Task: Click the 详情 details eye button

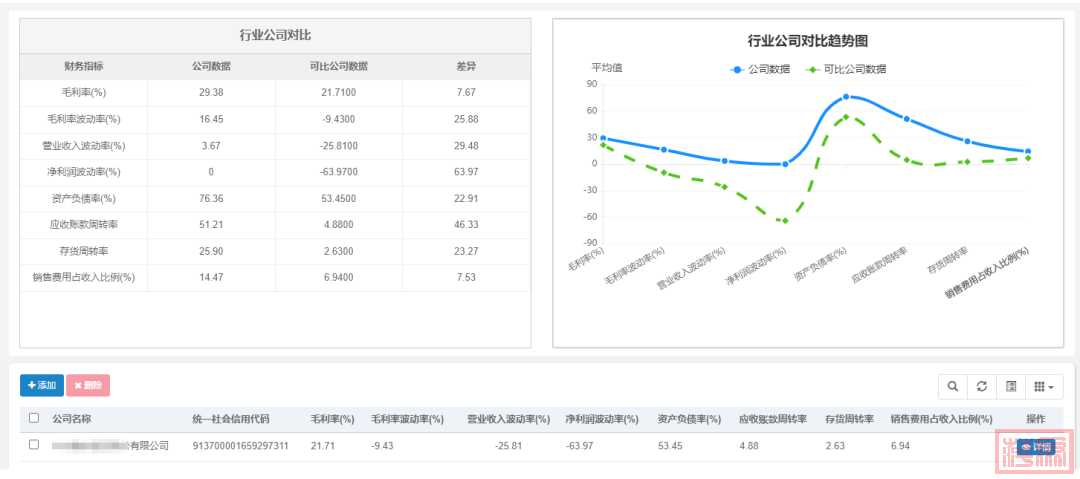Action: (1036, 447)
